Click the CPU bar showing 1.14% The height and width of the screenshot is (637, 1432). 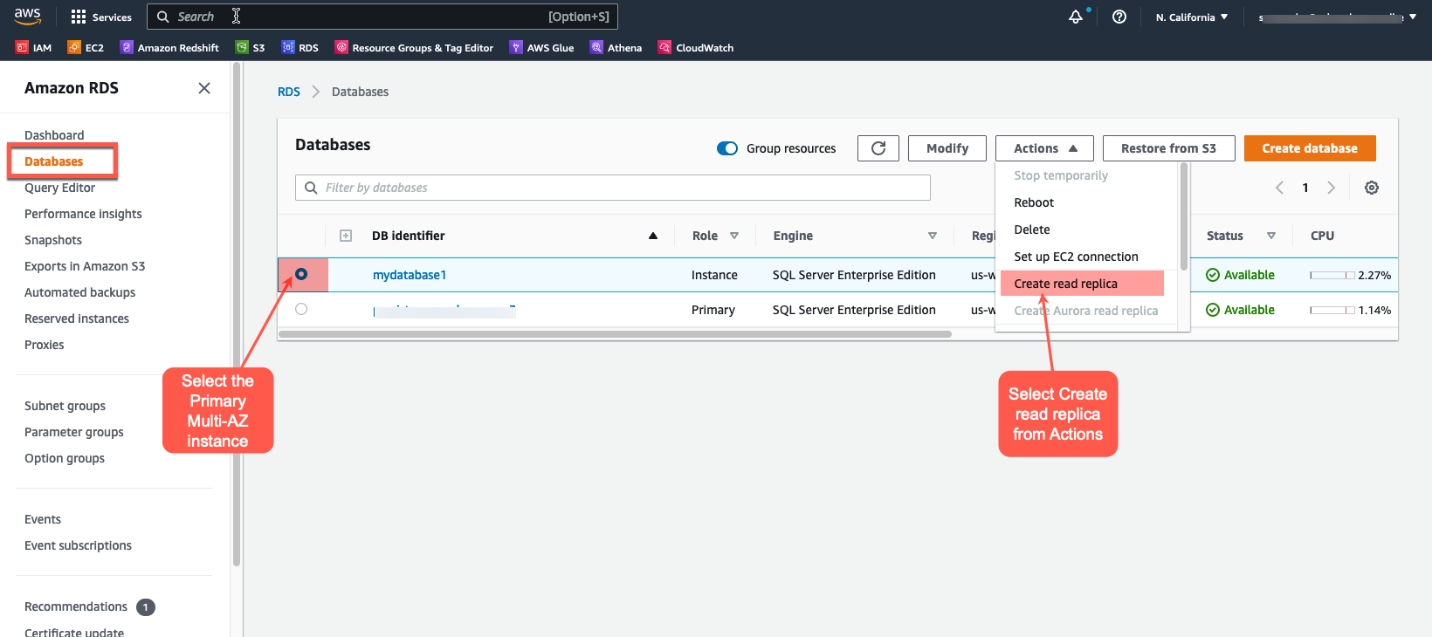[1332, 310]
